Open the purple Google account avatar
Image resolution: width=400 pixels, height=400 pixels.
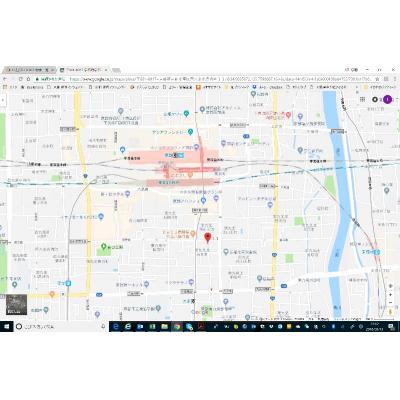coord(387,99)
